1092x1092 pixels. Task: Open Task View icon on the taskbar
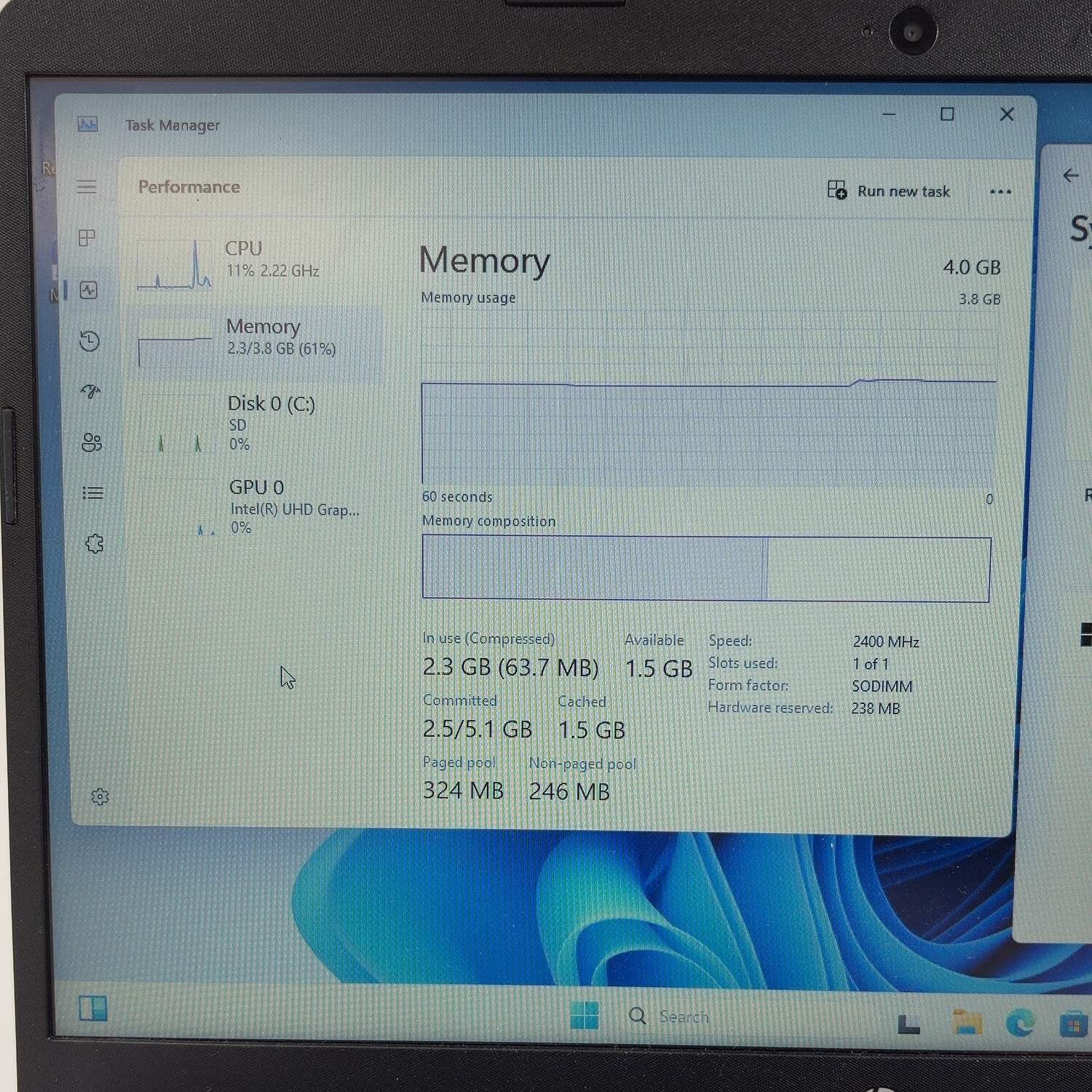[x=909, y=1024]
